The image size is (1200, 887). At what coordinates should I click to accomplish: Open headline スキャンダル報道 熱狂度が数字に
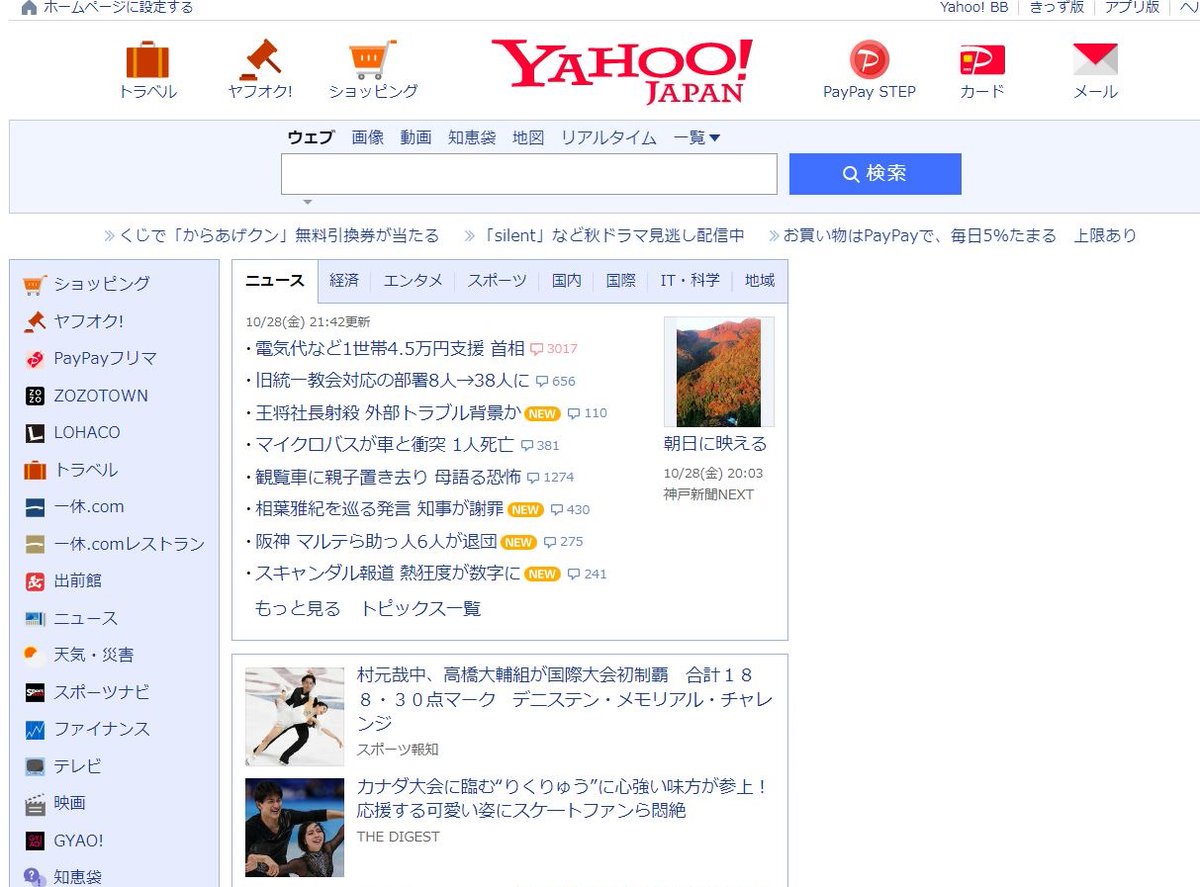[x=388, y=574]
